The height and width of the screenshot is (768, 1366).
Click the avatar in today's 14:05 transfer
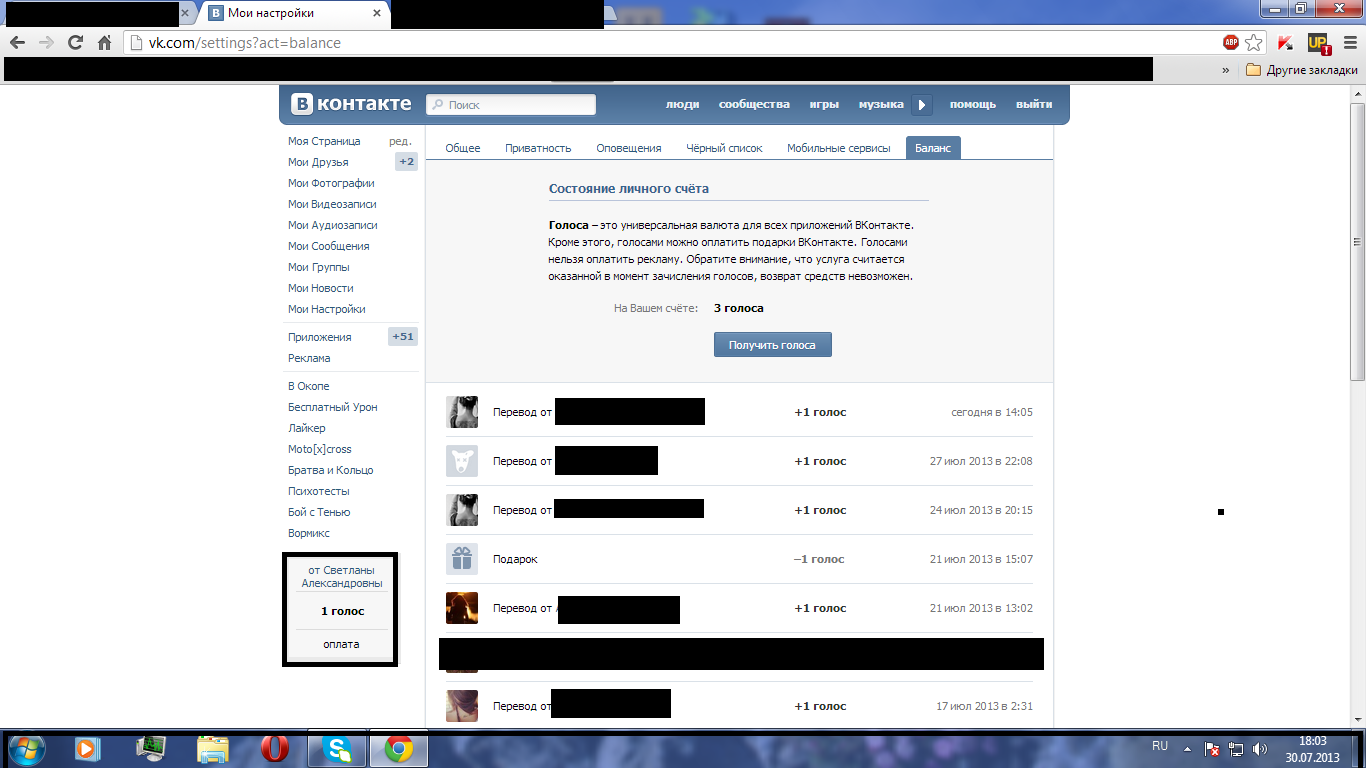pos(462,412)
